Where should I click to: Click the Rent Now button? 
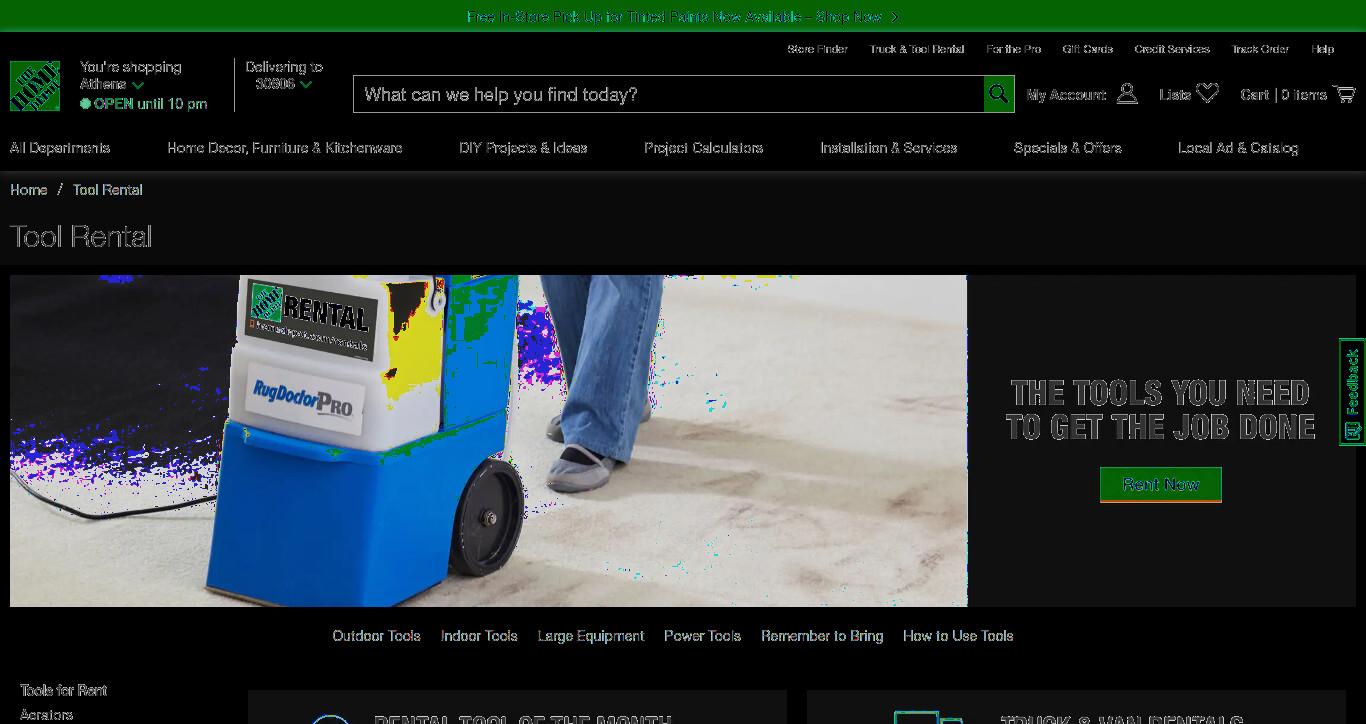pyautogui.click(x=1160, y=484)
